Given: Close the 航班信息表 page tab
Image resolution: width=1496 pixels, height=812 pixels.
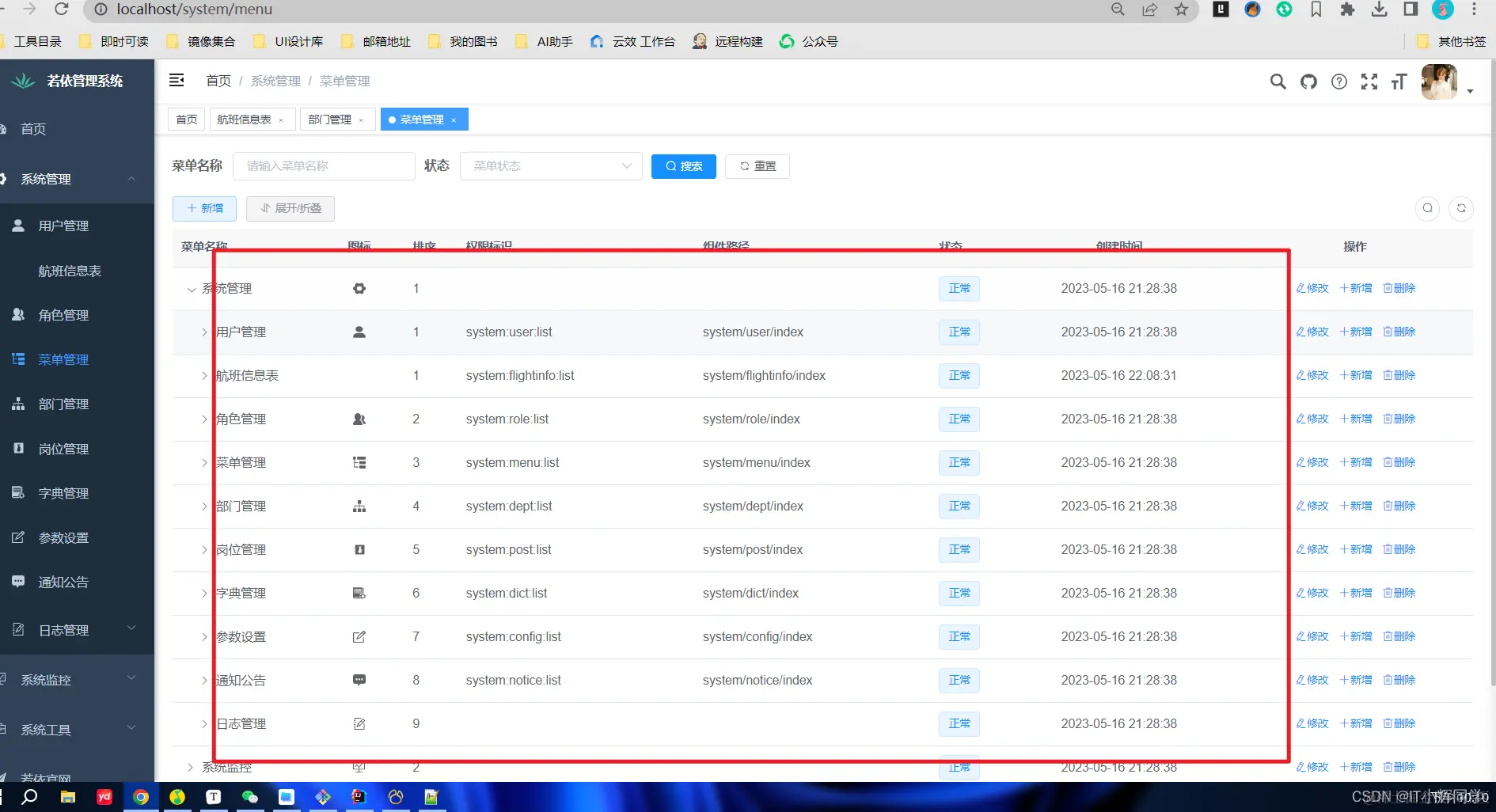Looking at the screenshot, I should [281, 120].
